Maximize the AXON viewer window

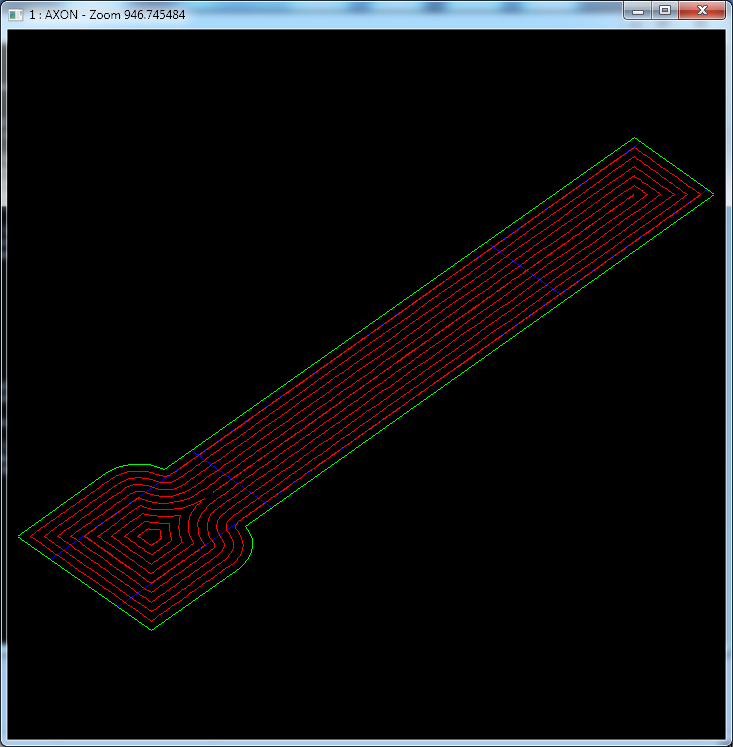[664, 10]
